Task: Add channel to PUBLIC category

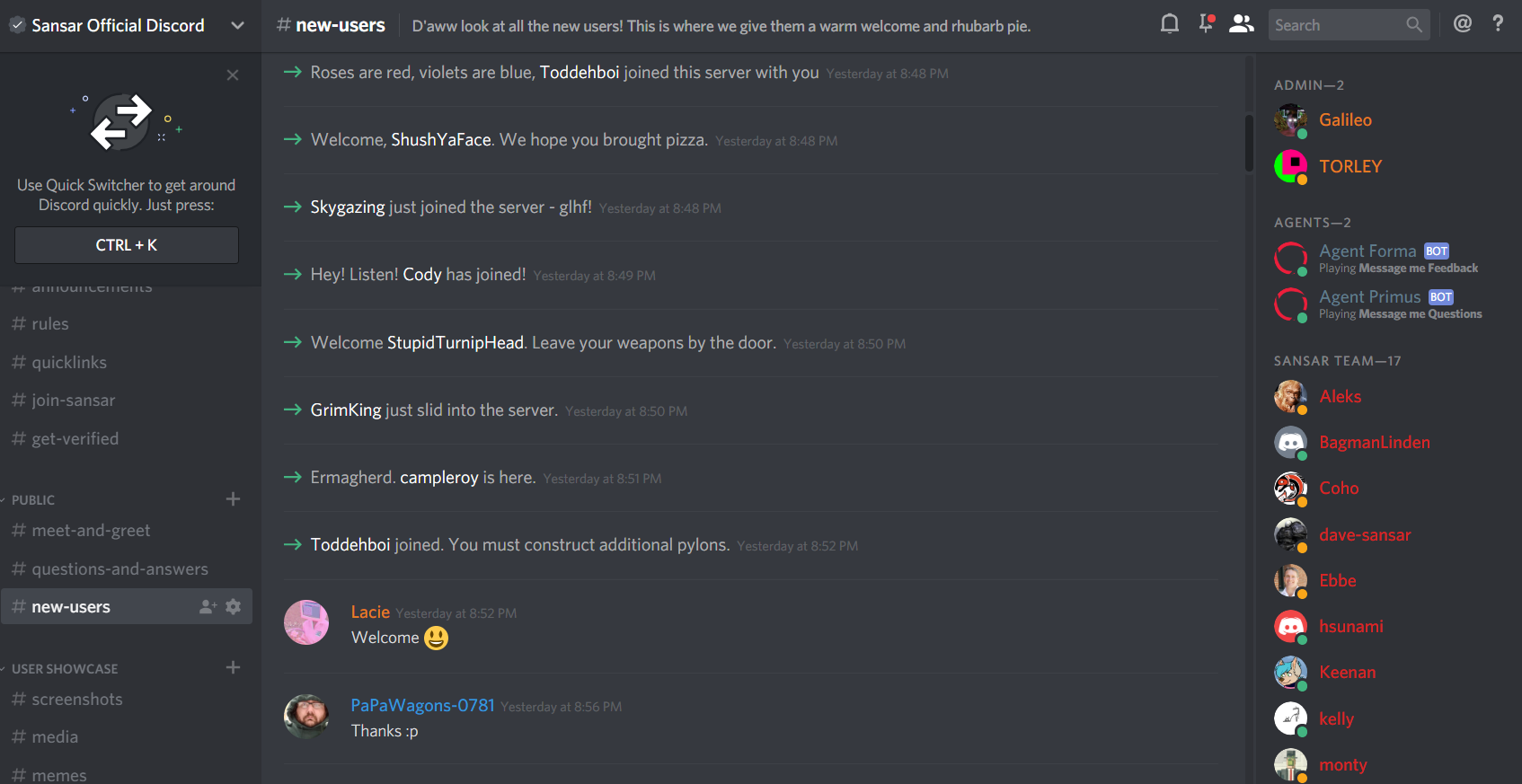Action: [233, 498]
